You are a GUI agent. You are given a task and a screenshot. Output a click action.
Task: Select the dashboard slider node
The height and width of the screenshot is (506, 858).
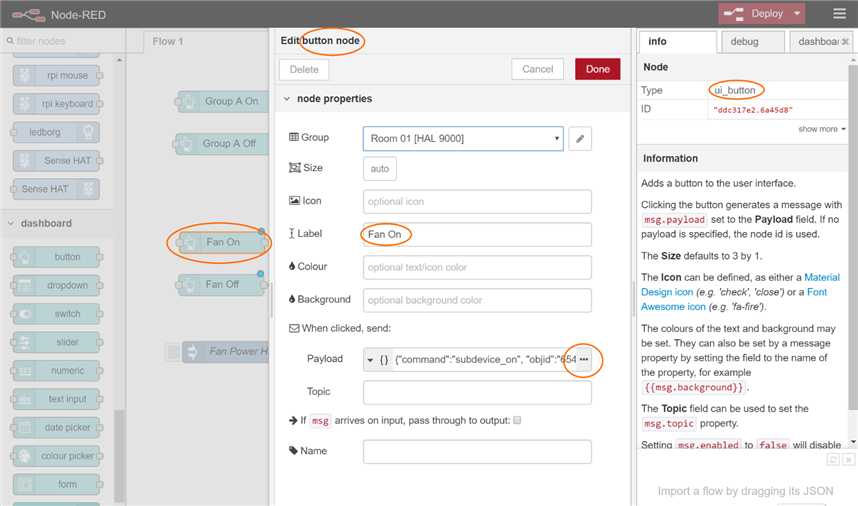(x=56, y=342)
